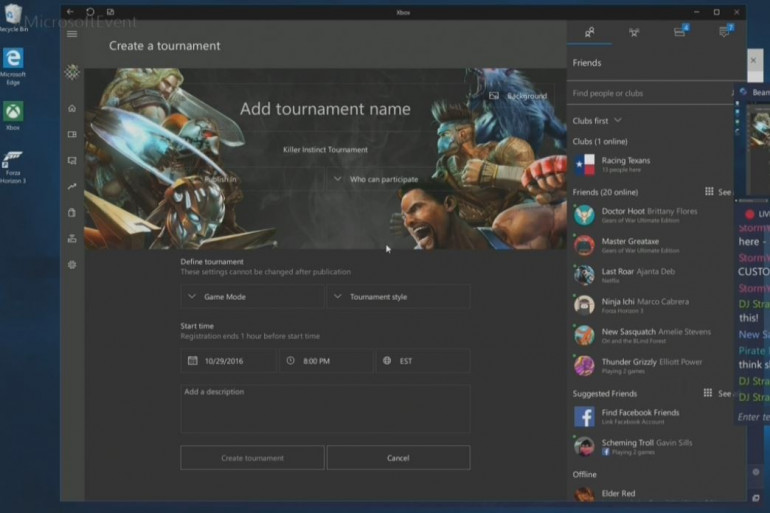Click the Cancel button
Screen dimensions: 770x513
[x=398, y=458]
